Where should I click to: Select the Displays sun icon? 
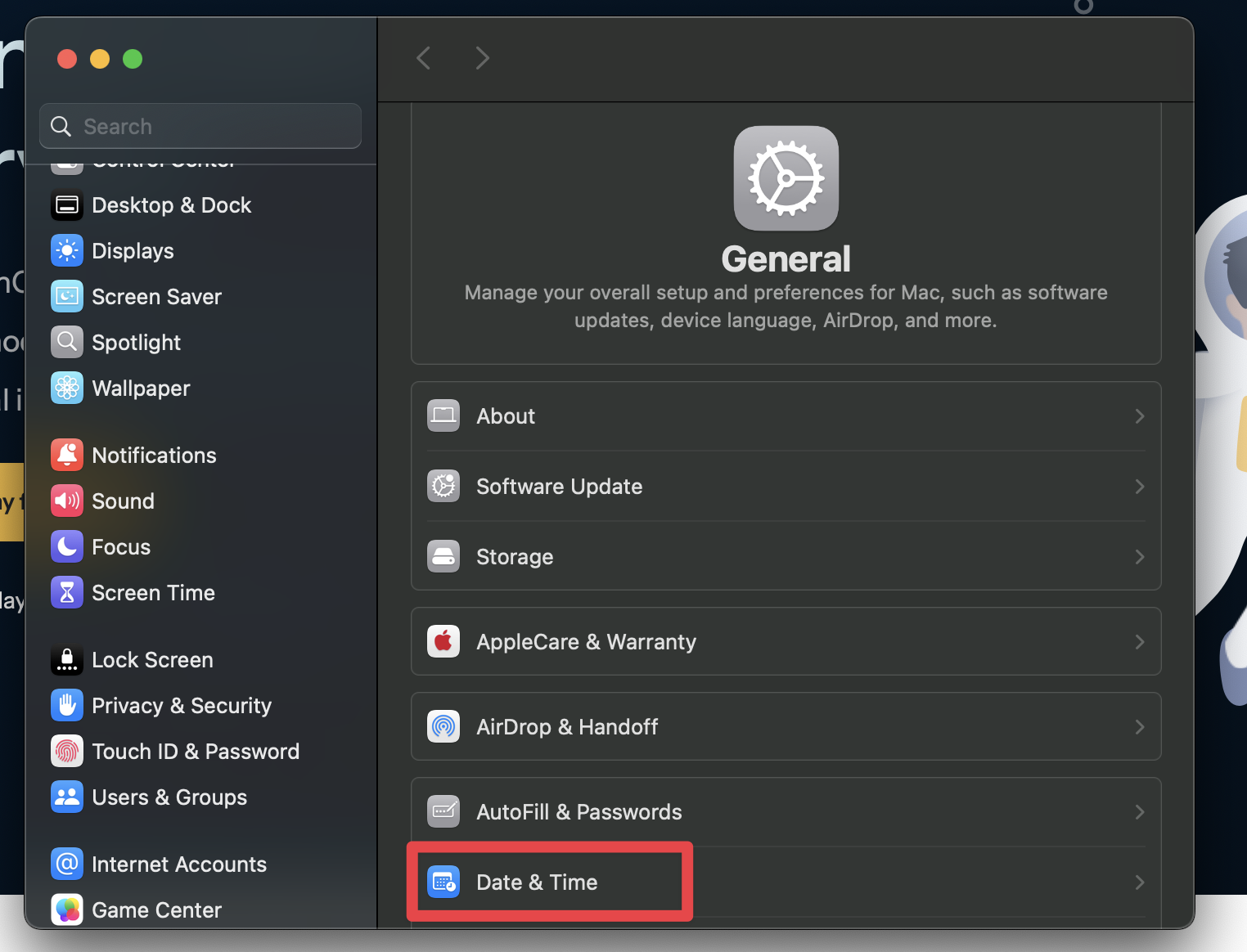click(67, 251)
